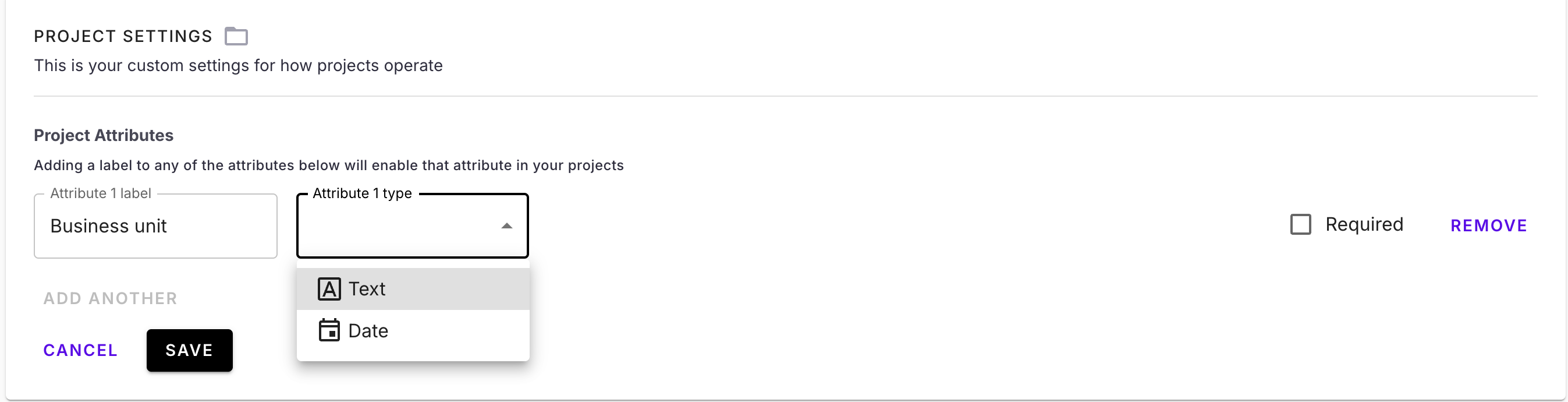
Task: Tick the Required checkbox
Action: (1300, 225)
